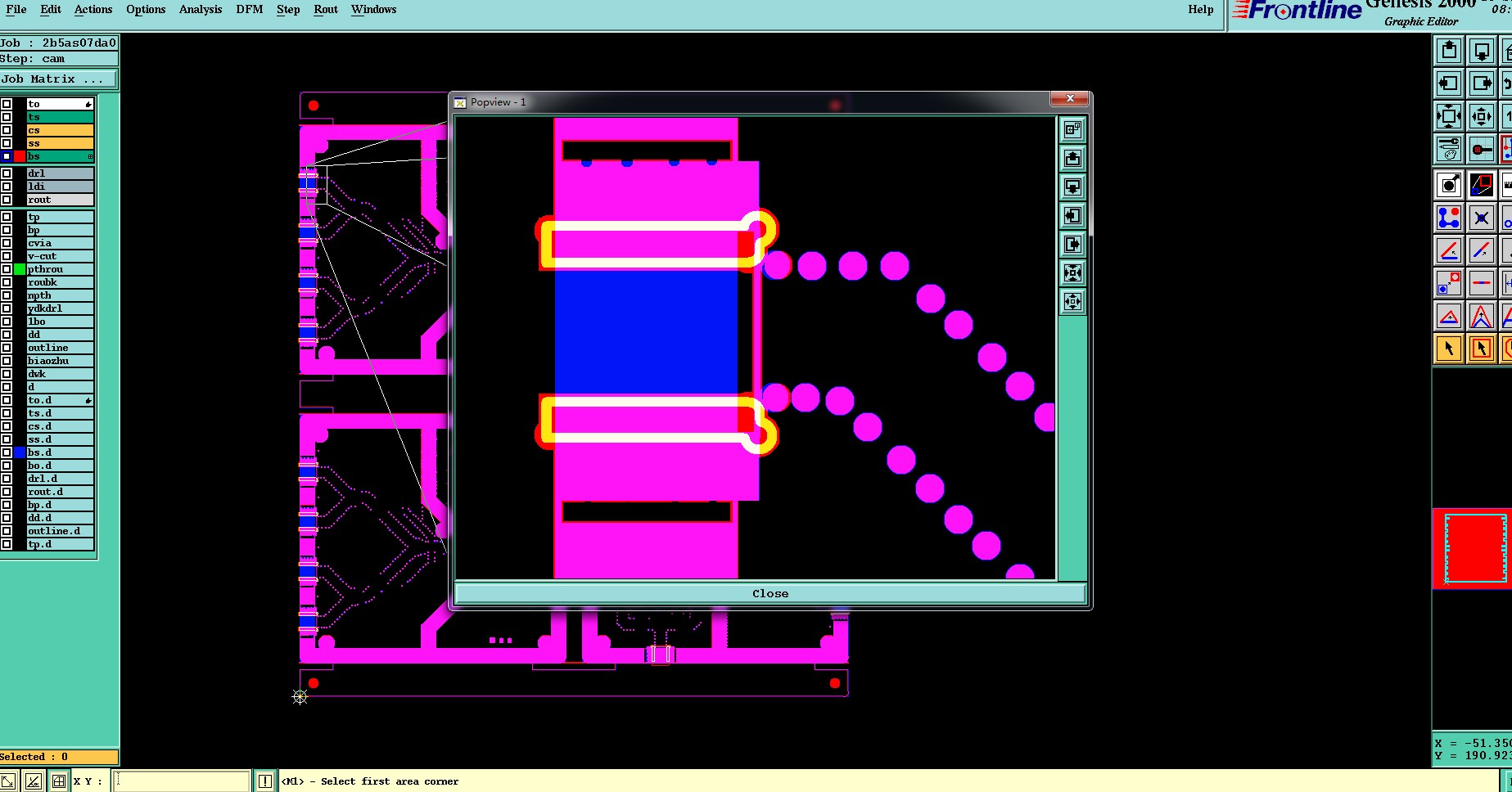
Task: Open the Actions menu
Action: (93, 10)
